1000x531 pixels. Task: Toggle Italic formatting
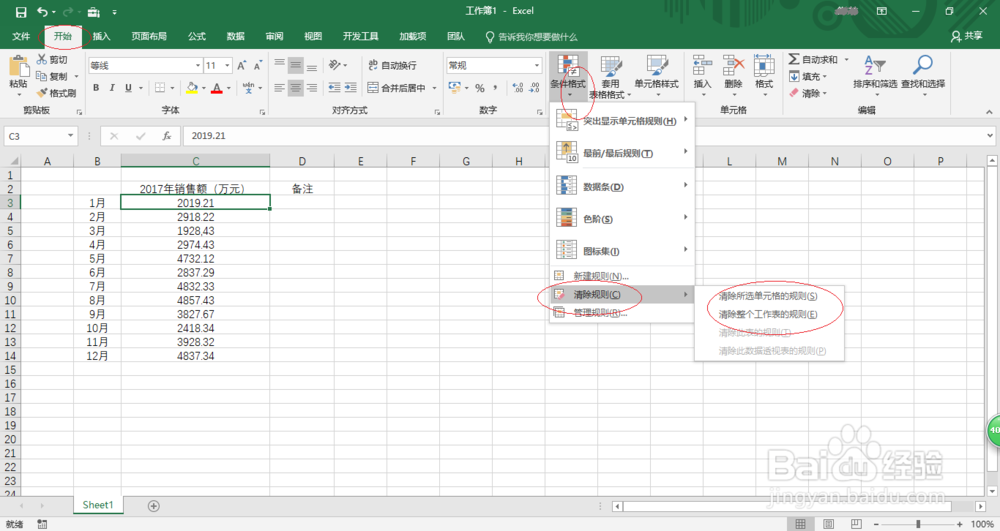112,87
